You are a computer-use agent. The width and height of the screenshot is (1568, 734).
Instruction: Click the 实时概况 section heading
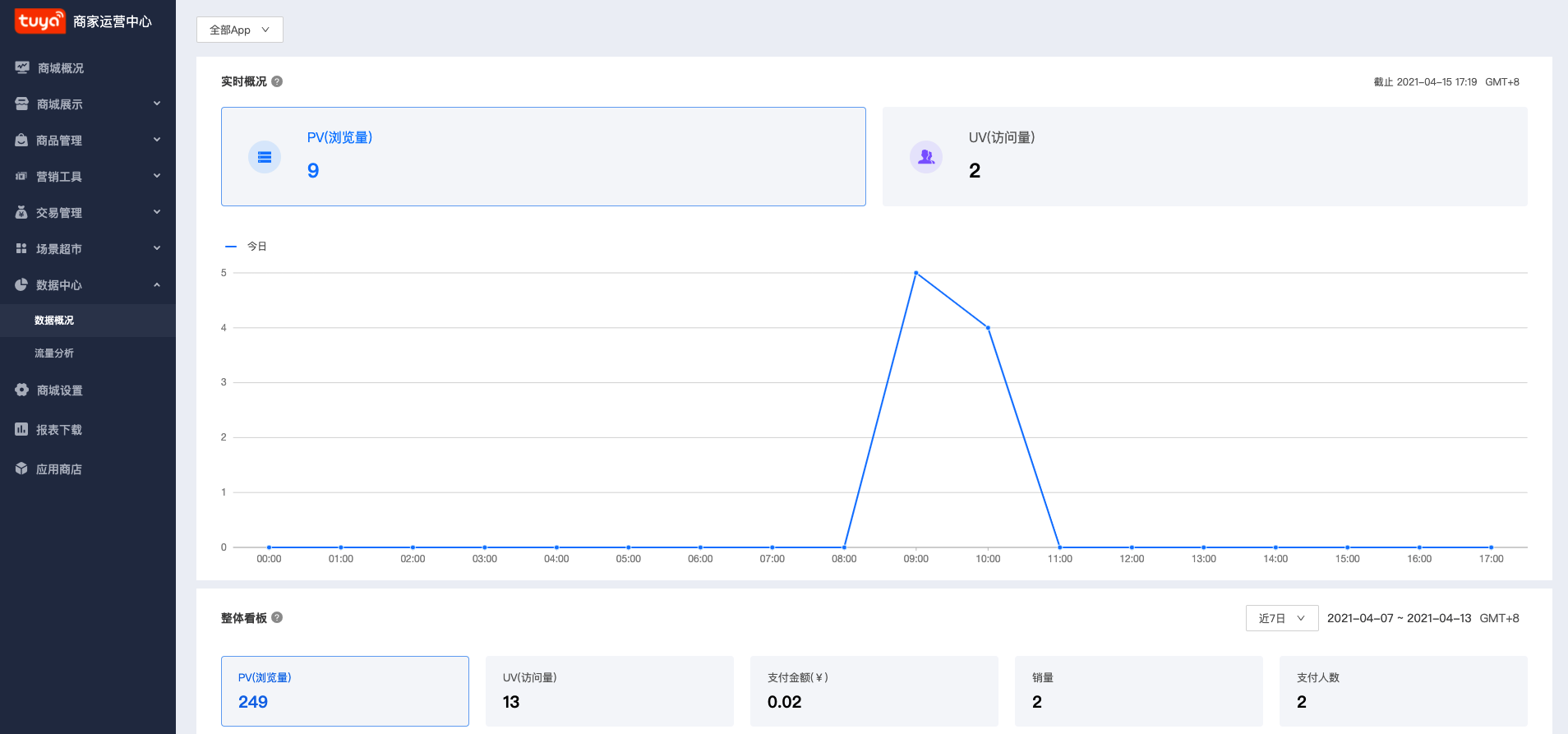244,81
